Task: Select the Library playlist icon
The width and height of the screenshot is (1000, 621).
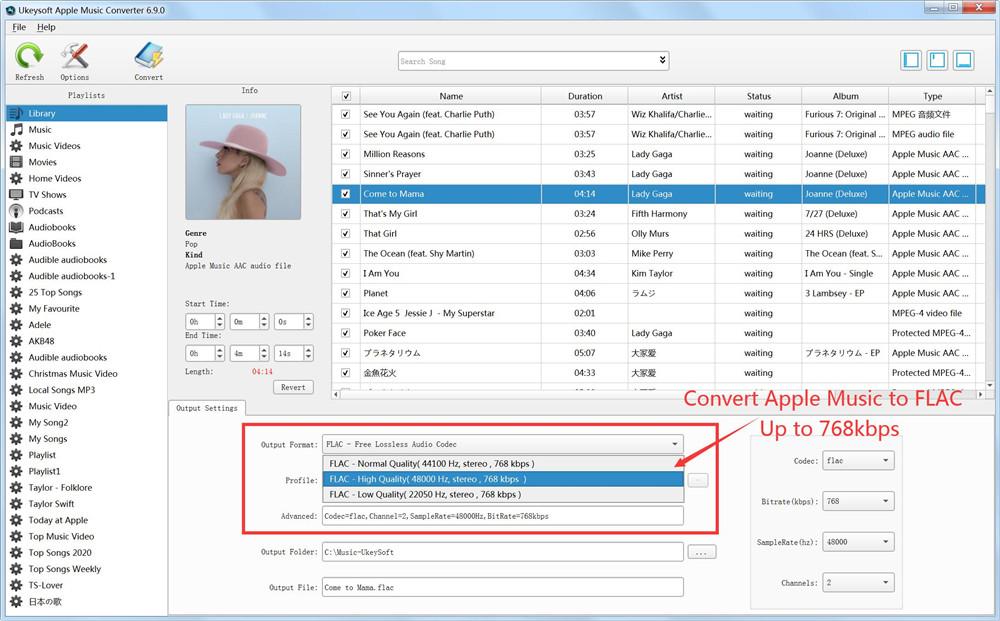Action: point(17,113)
